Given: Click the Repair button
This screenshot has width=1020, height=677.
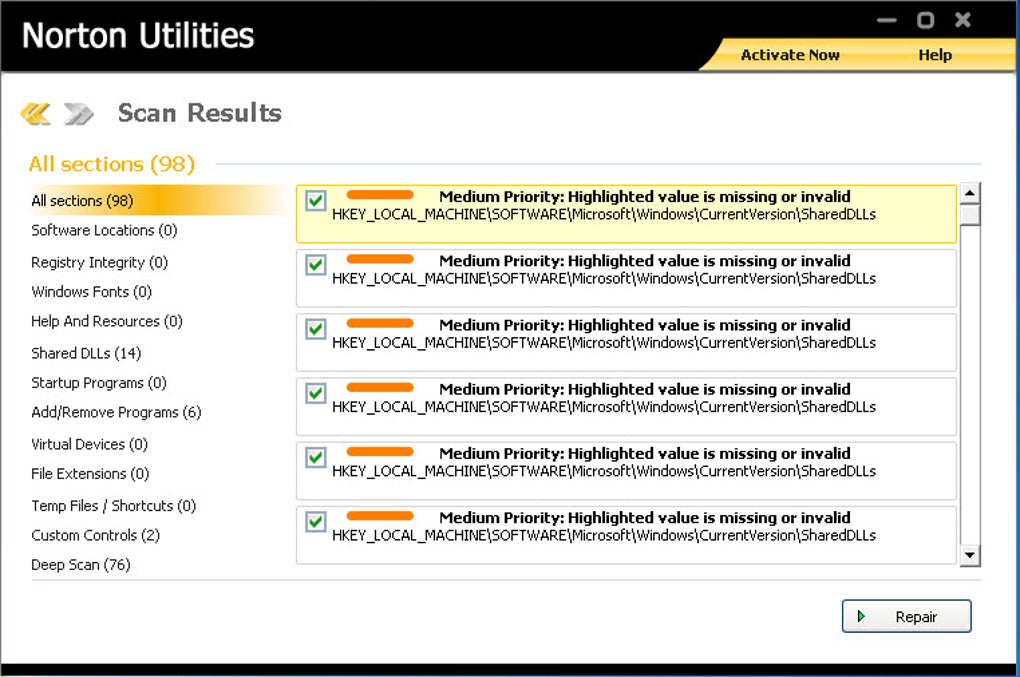Looking at the screenshot, I should [906, 616].
